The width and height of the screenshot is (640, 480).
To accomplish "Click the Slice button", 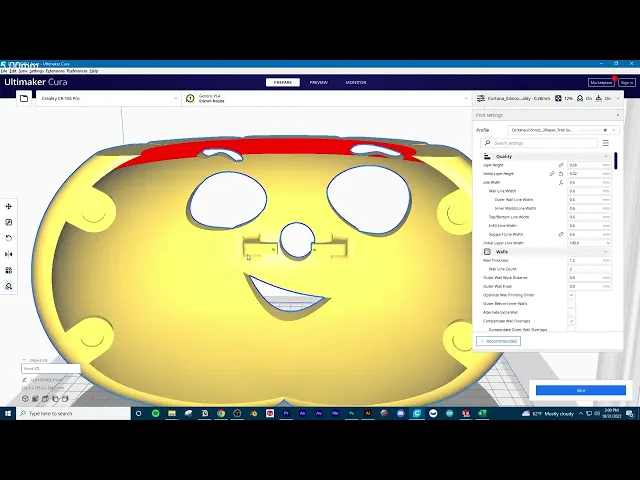I will point(581,391).
